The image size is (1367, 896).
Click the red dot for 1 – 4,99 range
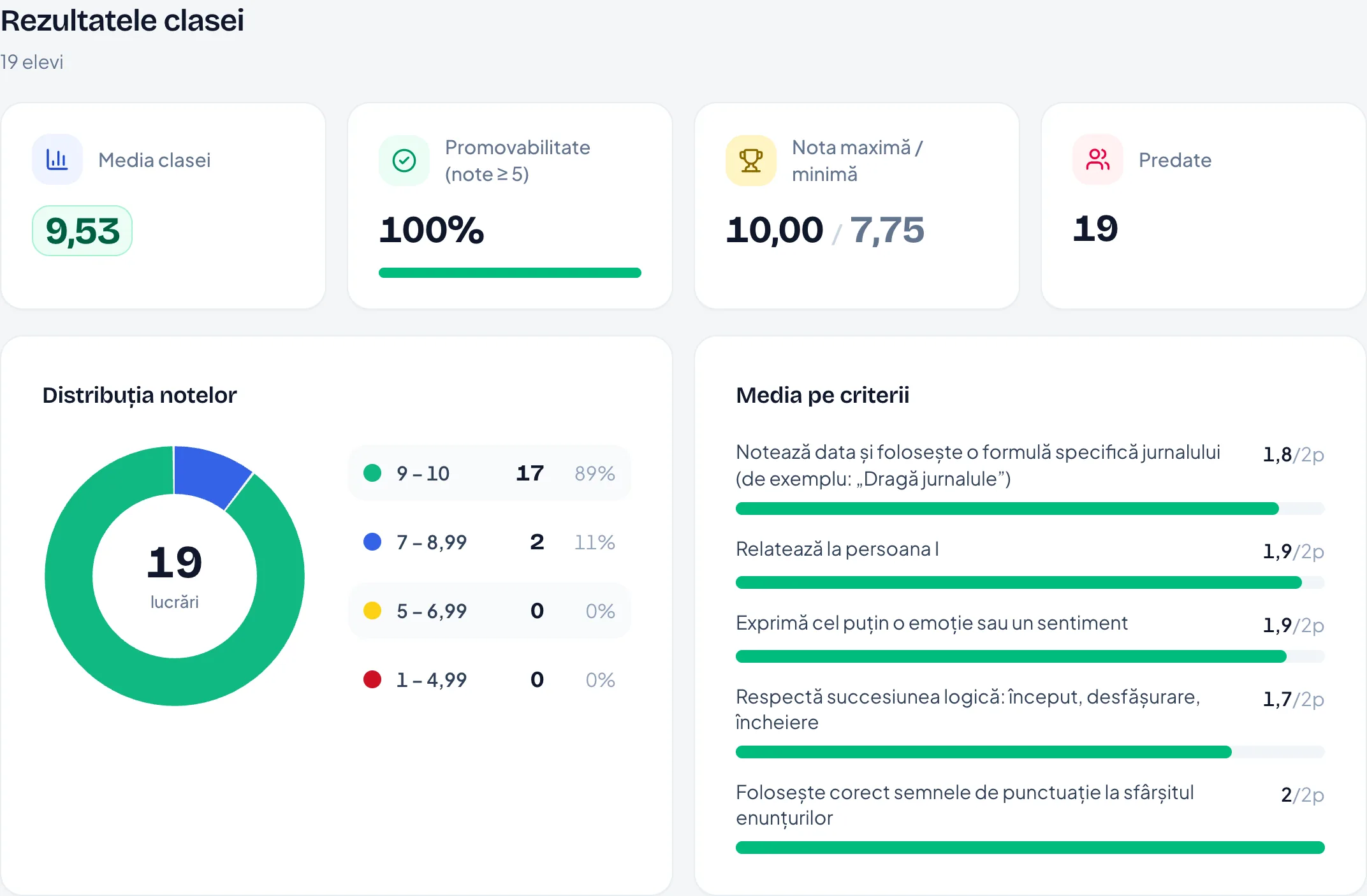372,679
